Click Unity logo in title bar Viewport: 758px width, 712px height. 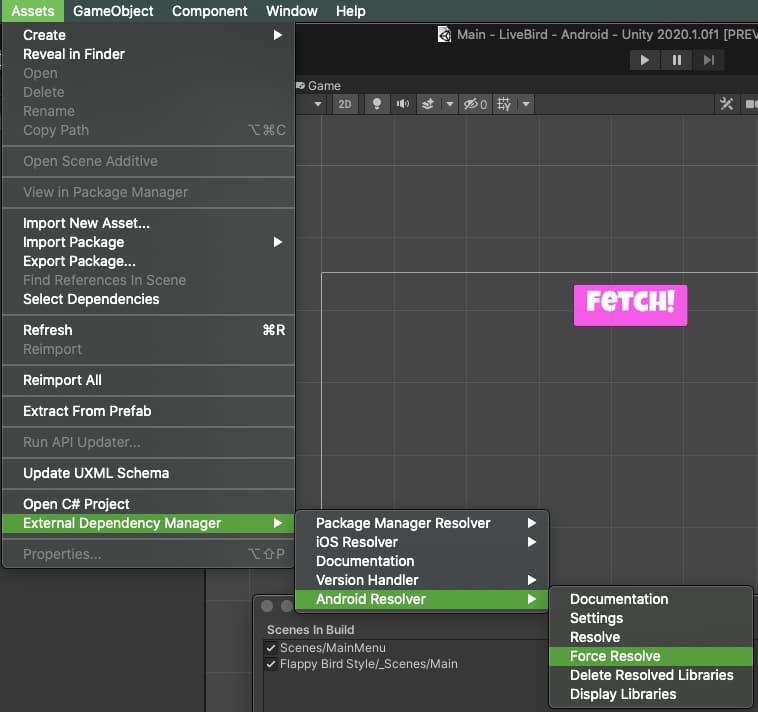tap(444, 34)
